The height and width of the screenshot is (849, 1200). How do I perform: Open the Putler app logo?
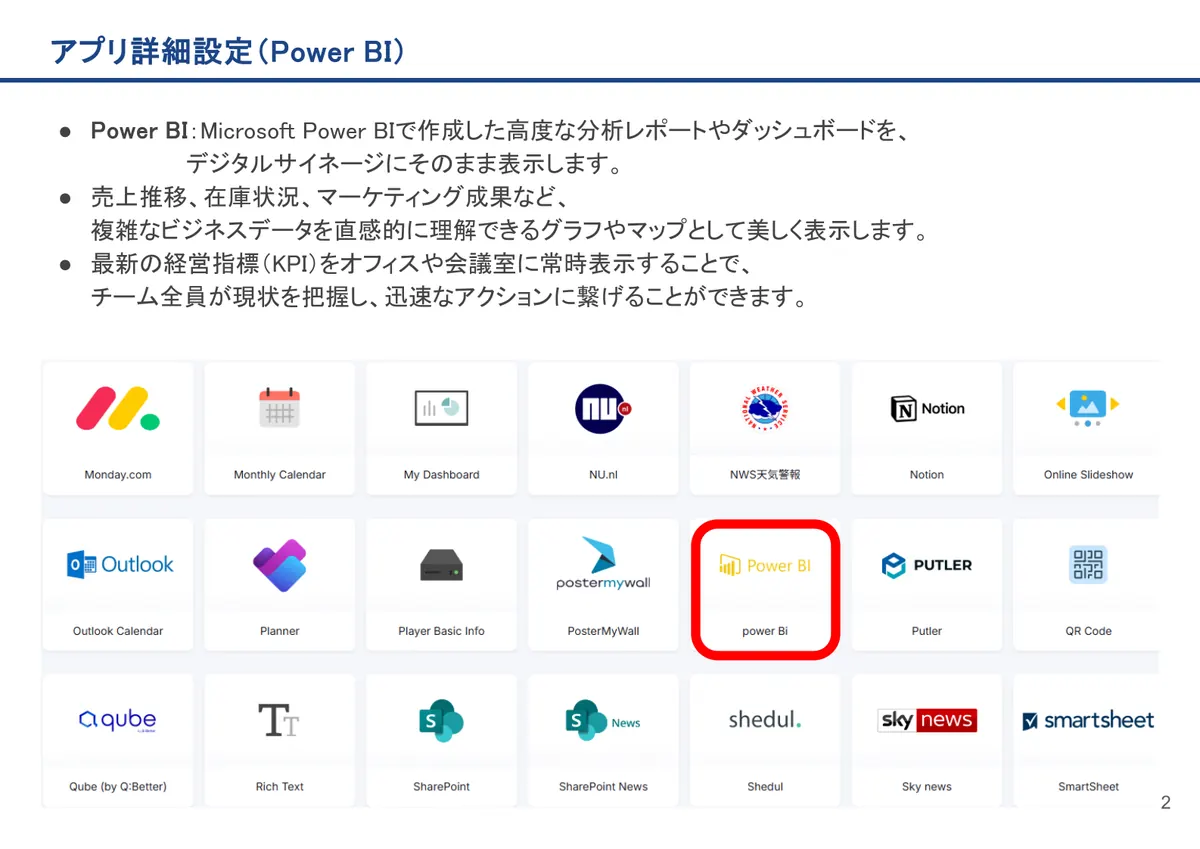click(x=927, y=565)
